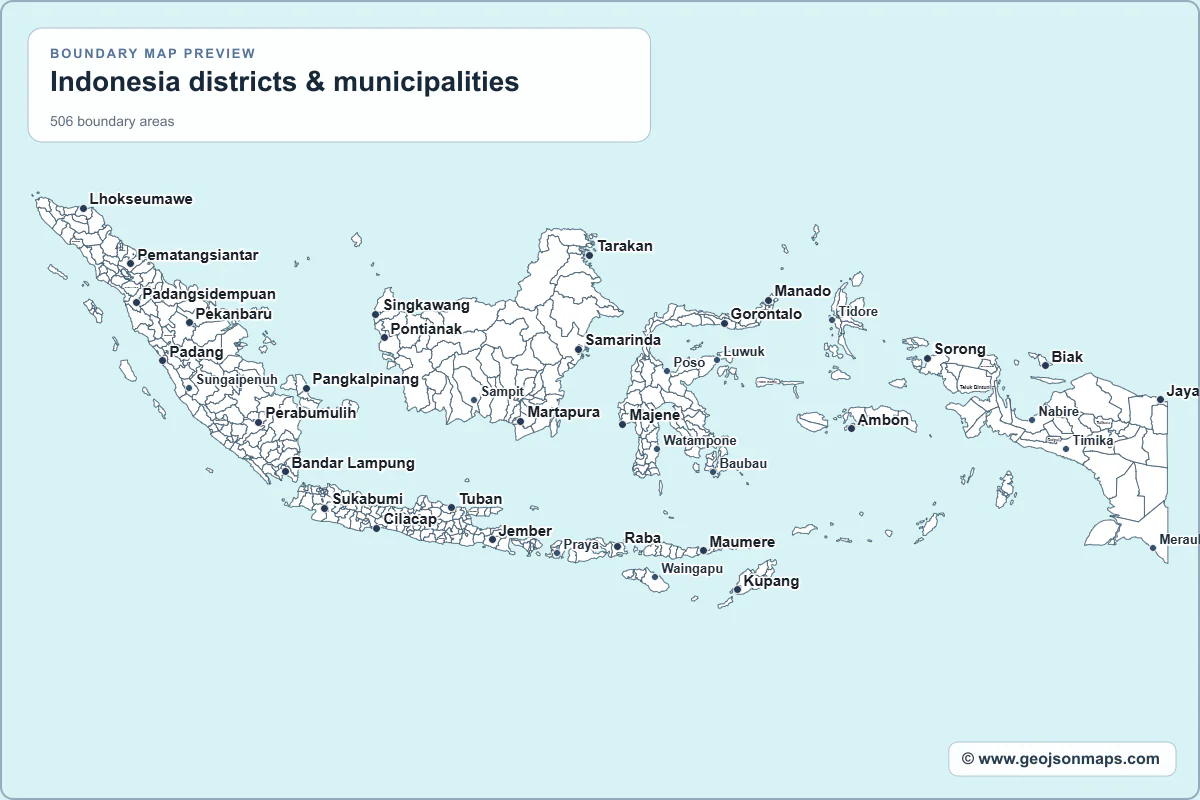Viewport: 1200px width, 800px height.
Task: Select the Poso label
Action: [x=689, y=363]
